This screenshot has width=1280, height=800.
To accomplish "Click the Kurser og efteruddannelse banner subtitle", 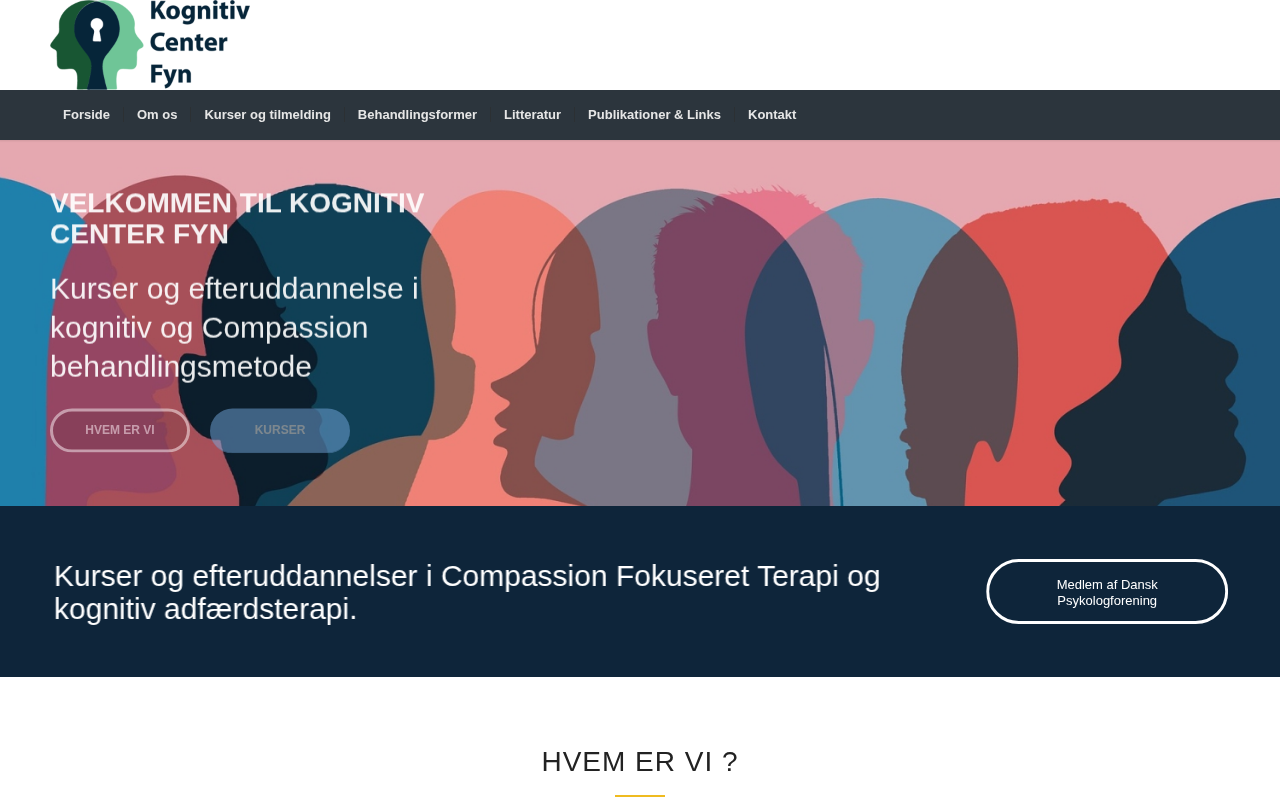I will coord(235,328).
